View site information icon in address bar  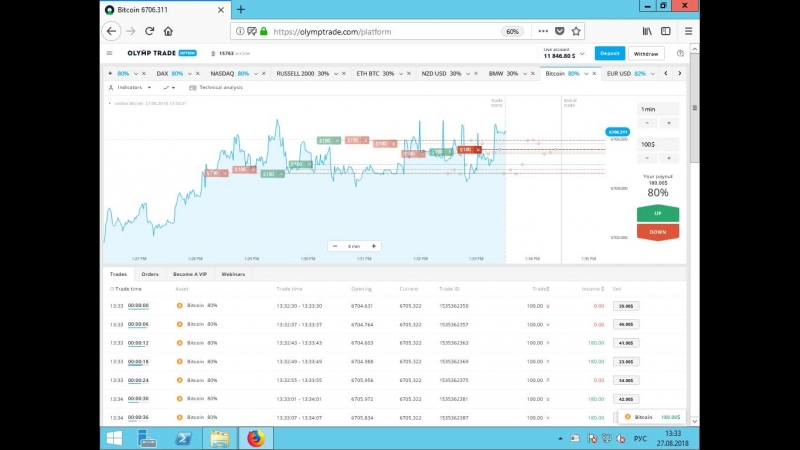240,31
